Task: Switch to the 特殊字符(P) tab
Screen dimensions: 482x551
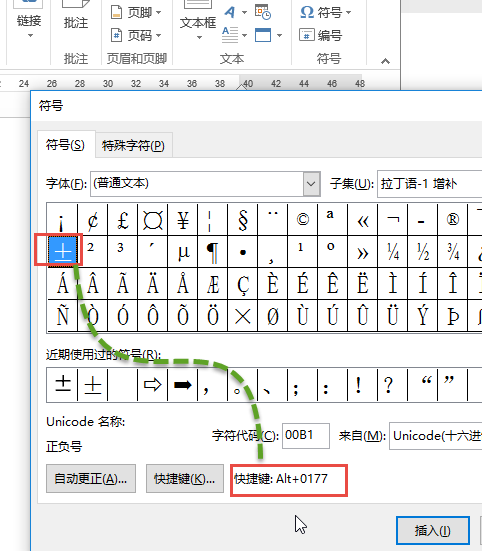Action: [x=133, y=145]
